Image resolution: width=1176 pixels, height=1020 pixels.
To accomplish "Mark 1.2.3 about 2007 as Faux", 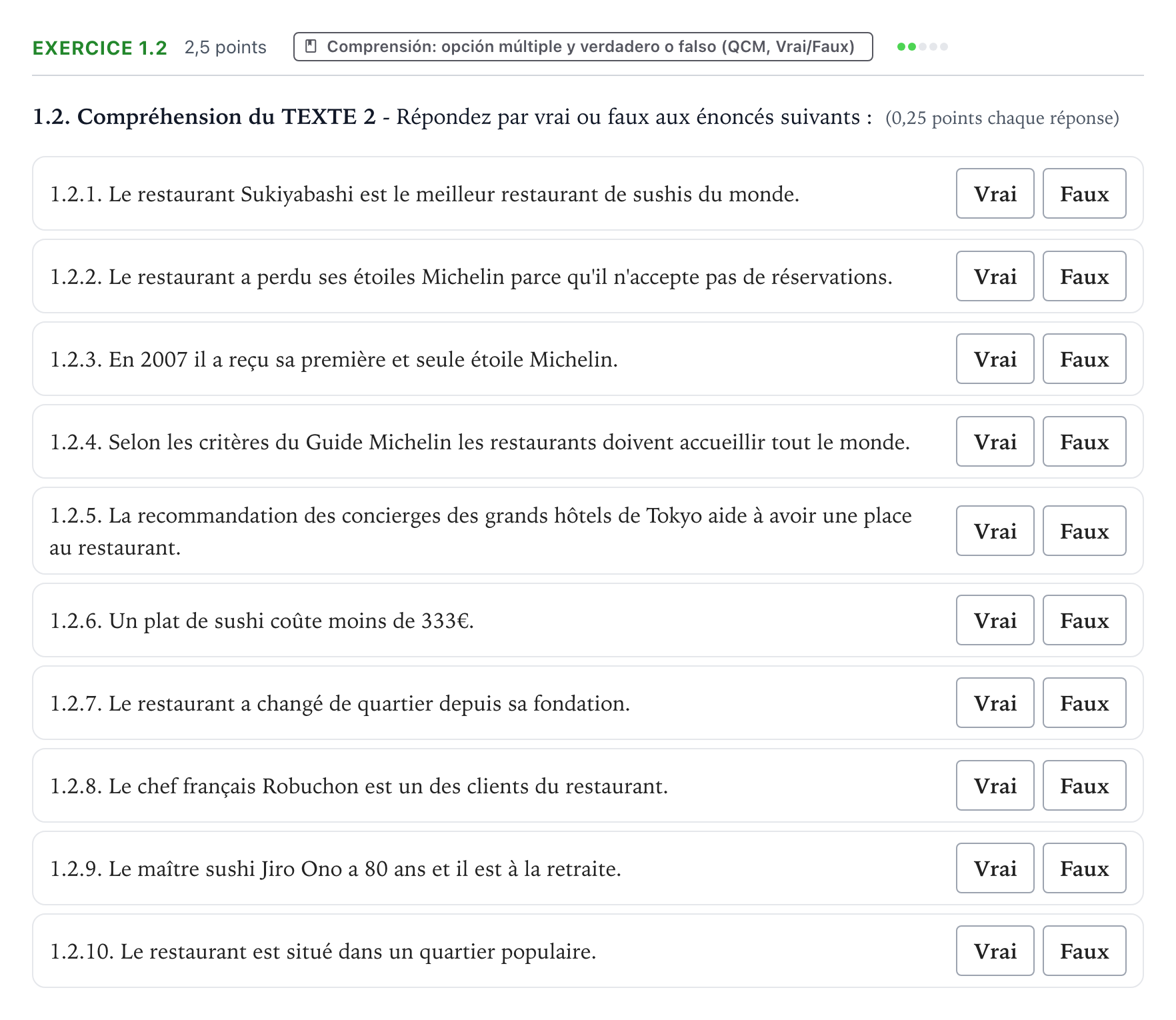I will coord(1084,359).
